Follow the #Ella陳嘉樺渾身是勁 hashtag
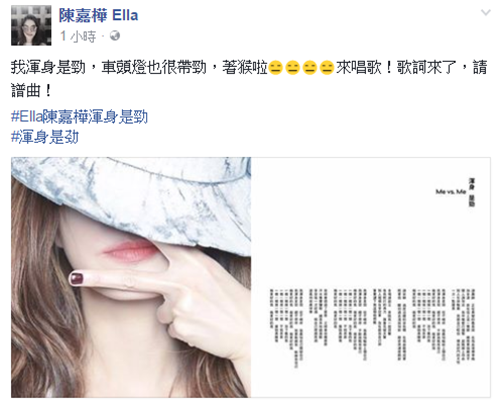 pos(79,117)
